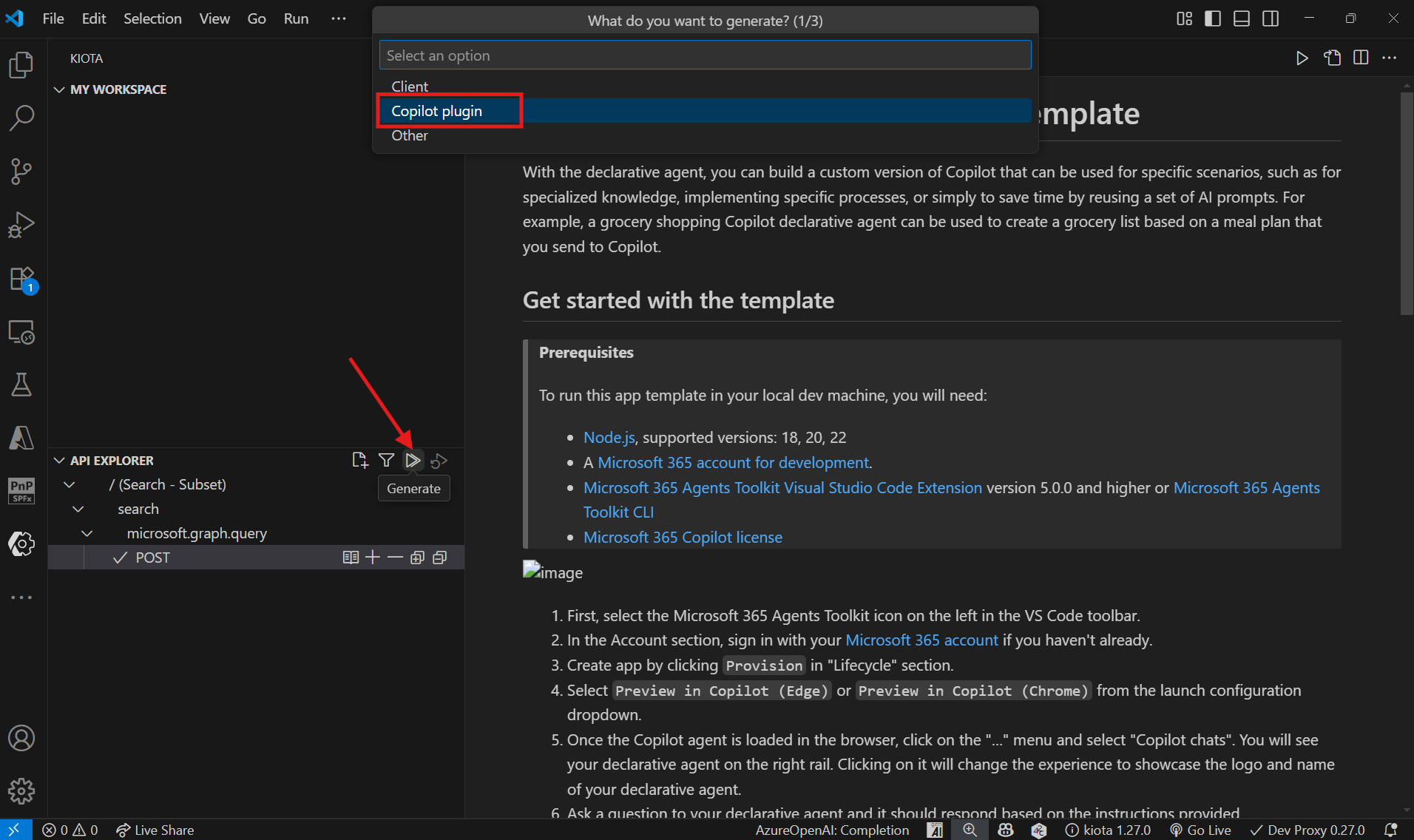Toggle the POST endpoint selection checkmark
Viewport: 1414px width, 840px height.
click(x=120, y=558)
